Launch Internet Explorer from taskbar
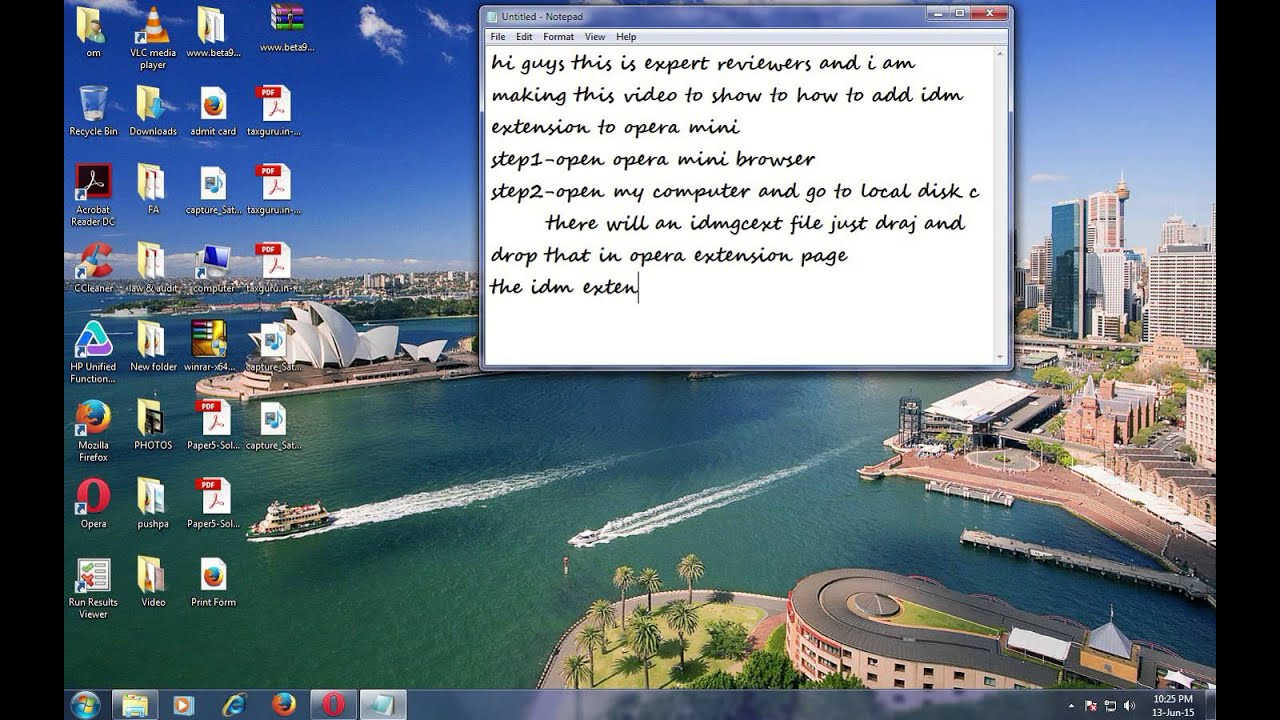 233,705
